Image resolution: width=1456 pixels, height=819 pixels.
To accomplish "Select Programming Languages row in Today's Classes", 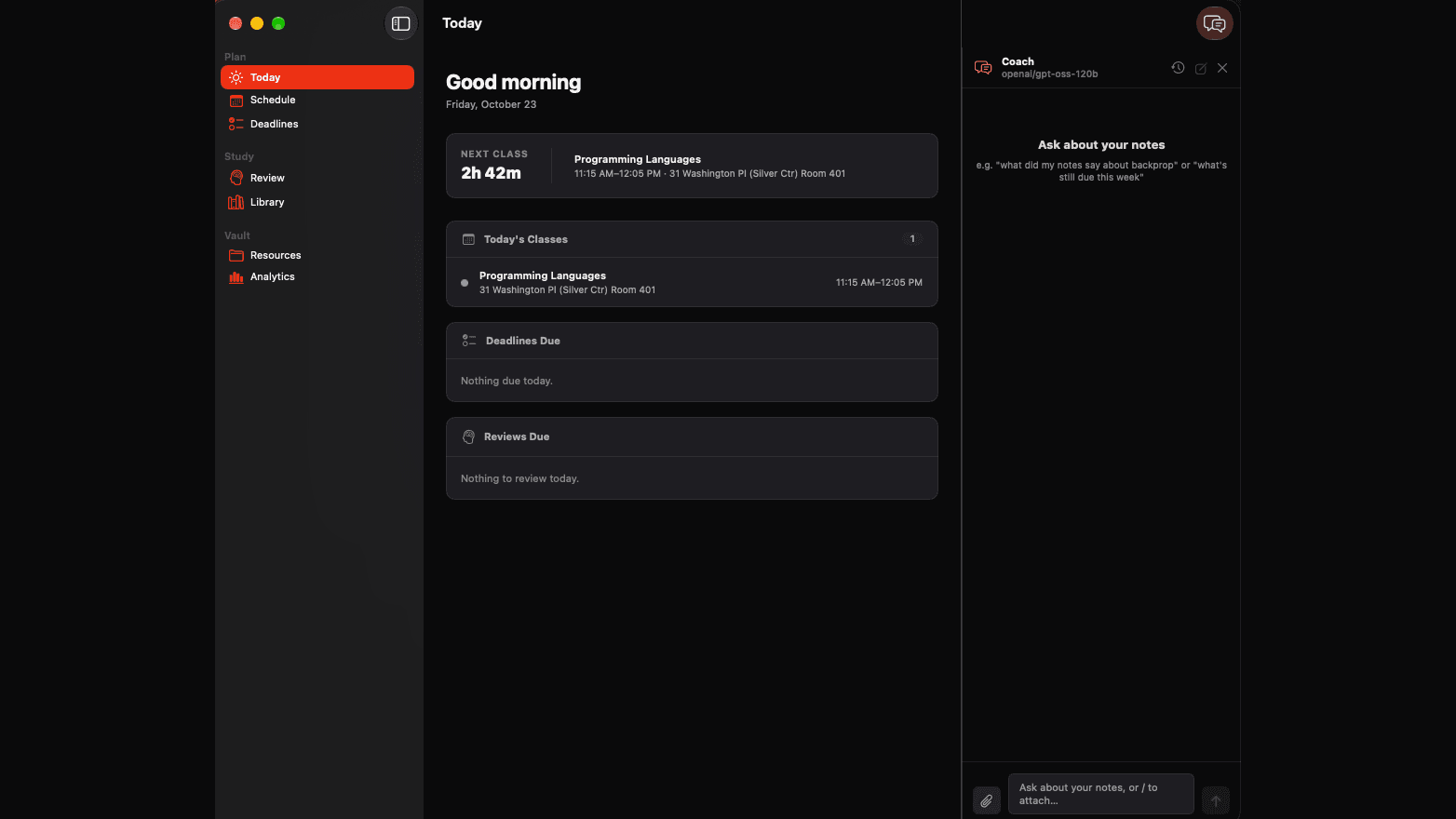I will pos(692,282).
